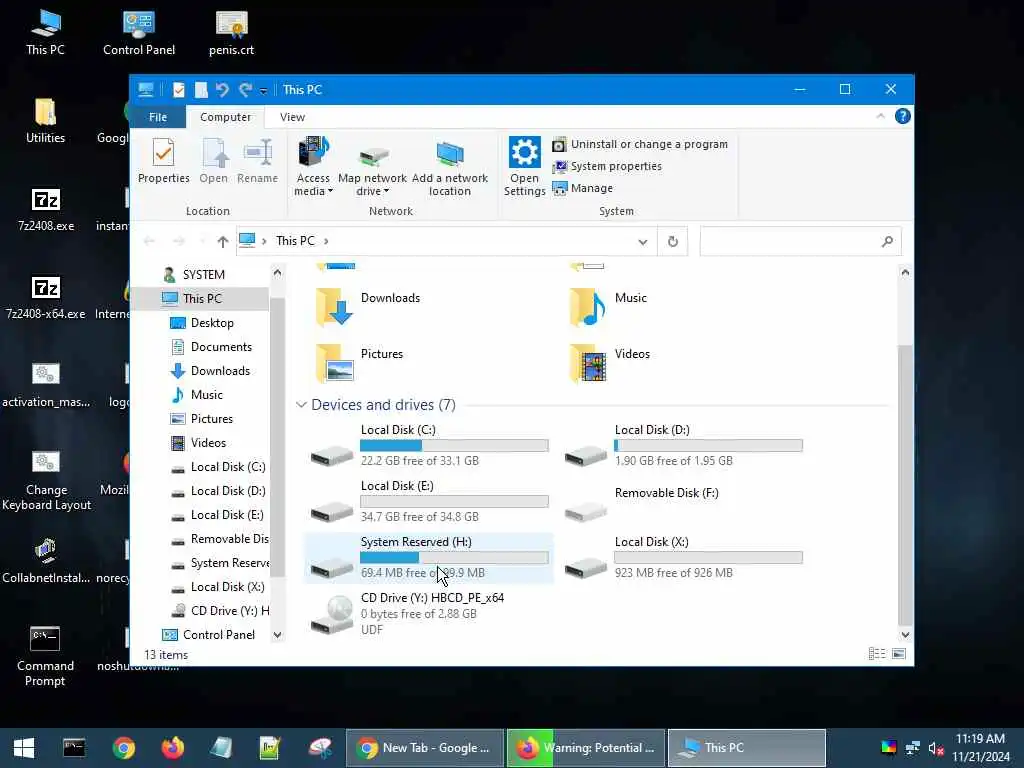Click the Local Disk (C:) usage bar
The image size is (1024, 768).
[454, 446]
